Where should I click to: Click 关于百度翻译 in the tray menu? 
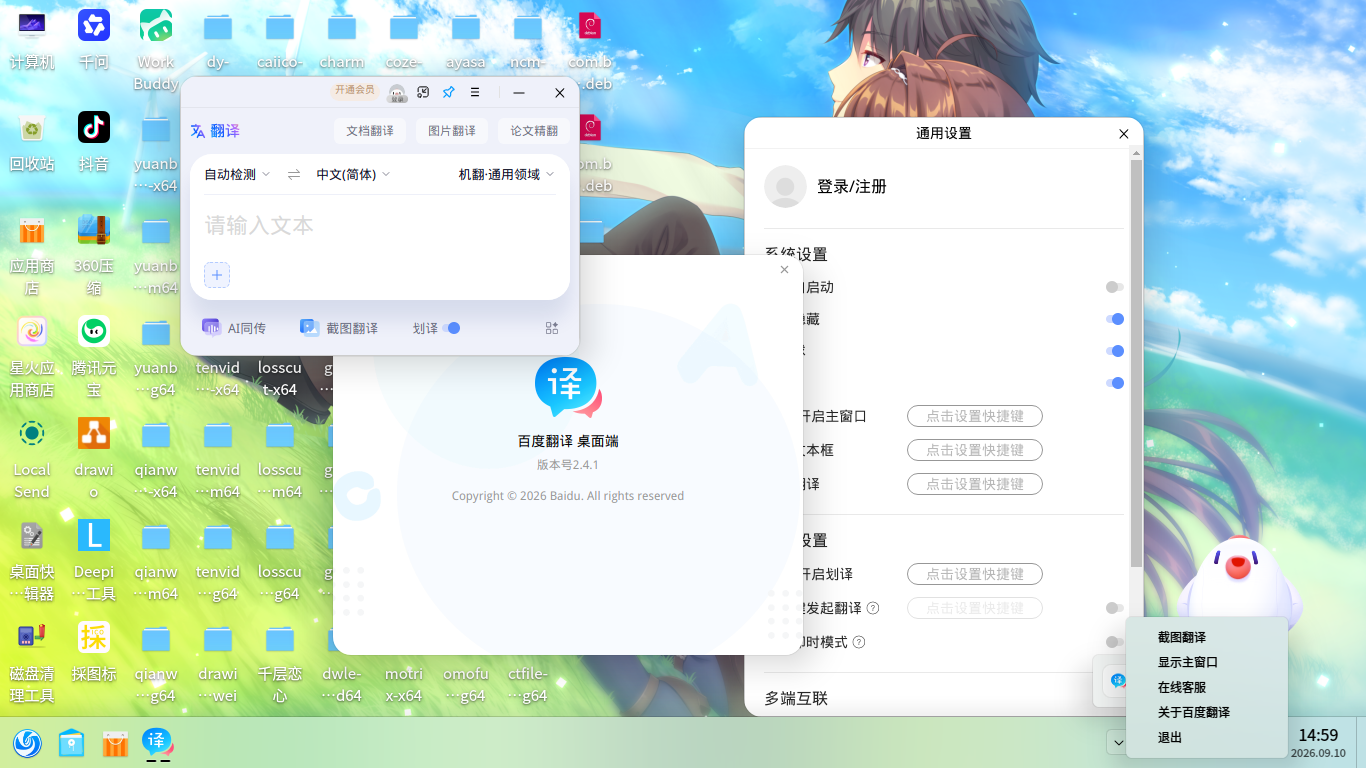click(1193, 712)
